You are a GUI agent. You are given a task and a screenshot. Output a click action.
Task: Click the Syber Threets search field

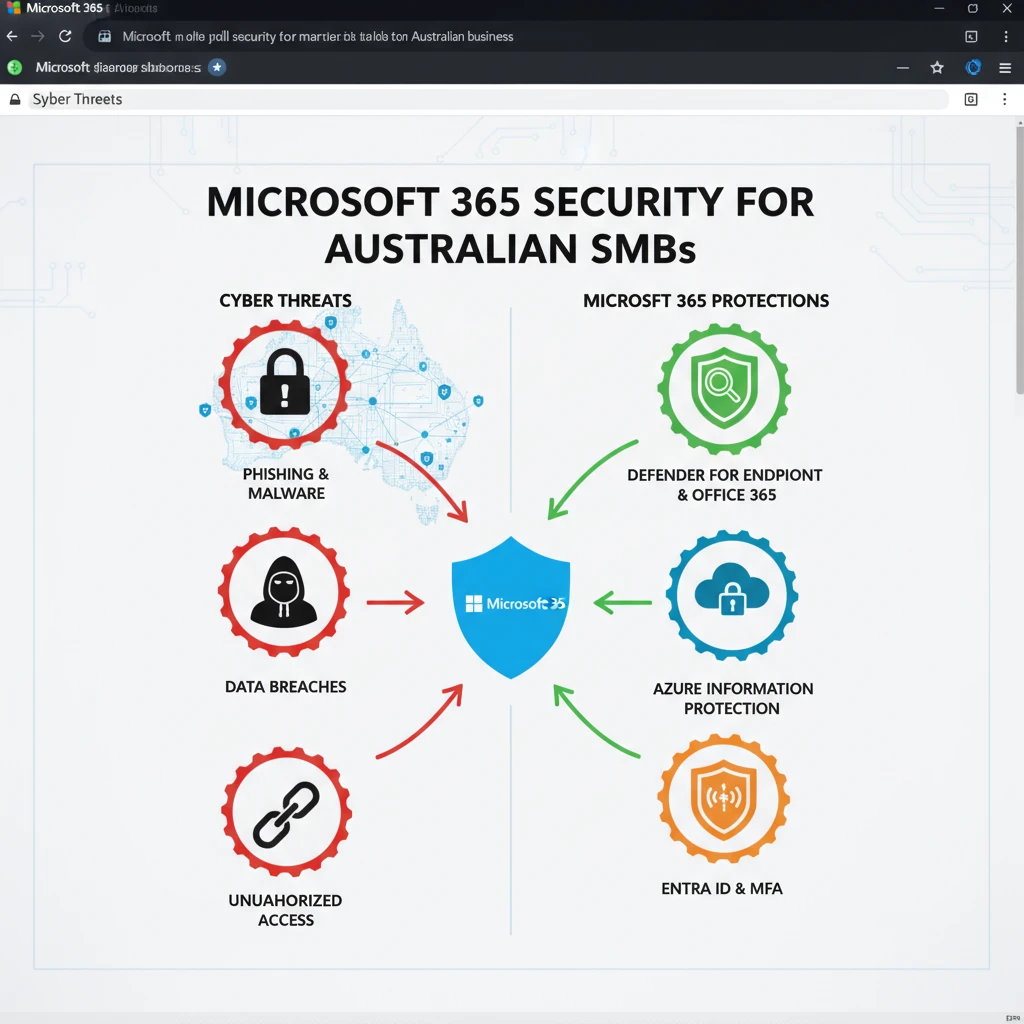(488, 99)
